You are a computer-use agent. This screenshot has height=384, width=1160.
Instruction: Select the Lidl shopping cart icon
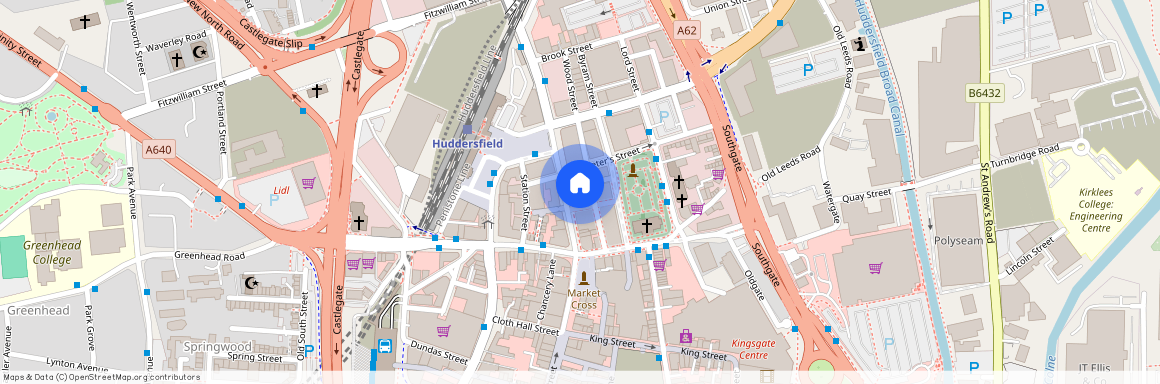tap(308, 183)
